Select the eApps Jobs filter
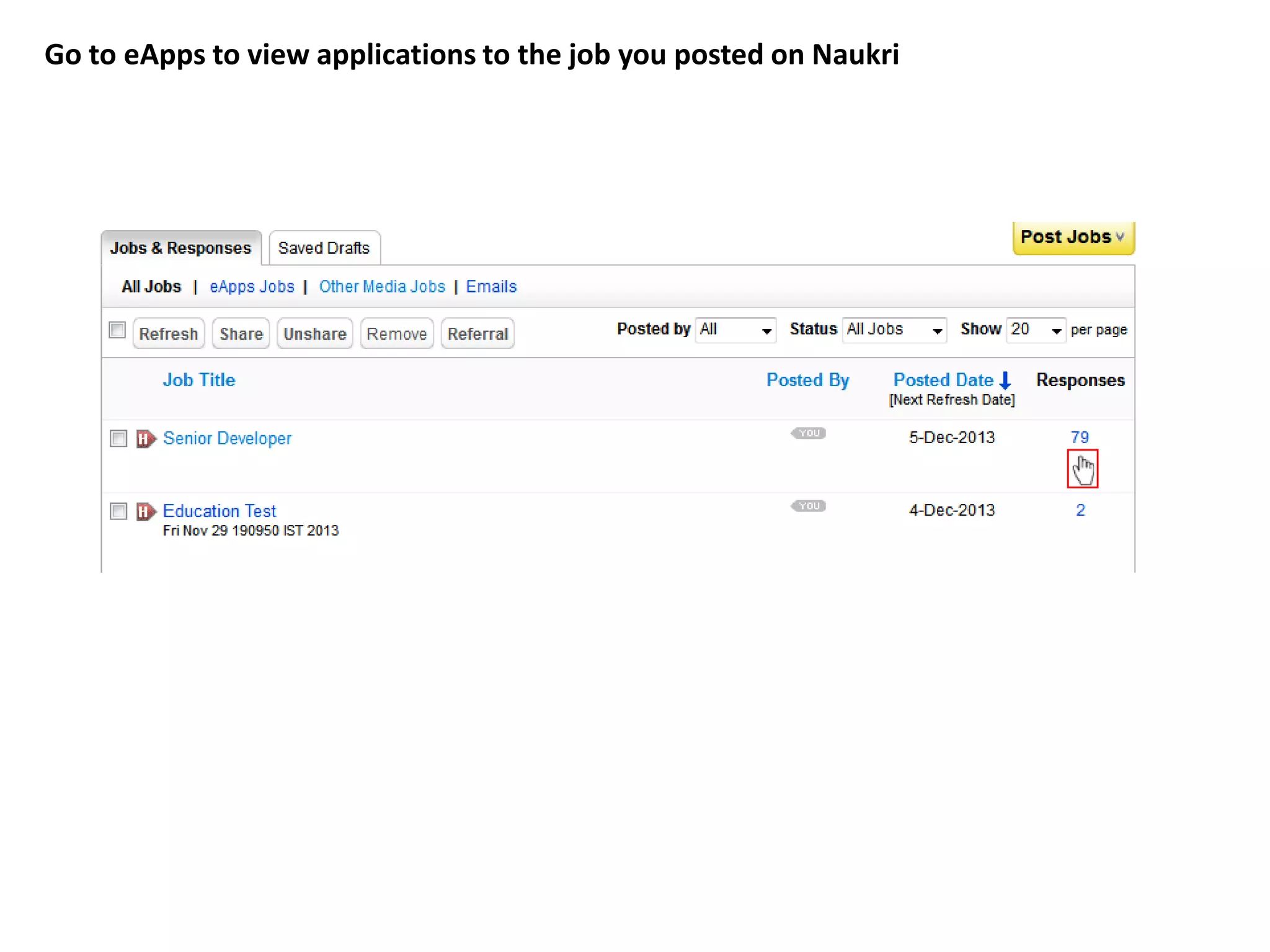 [x=252, y=286]
